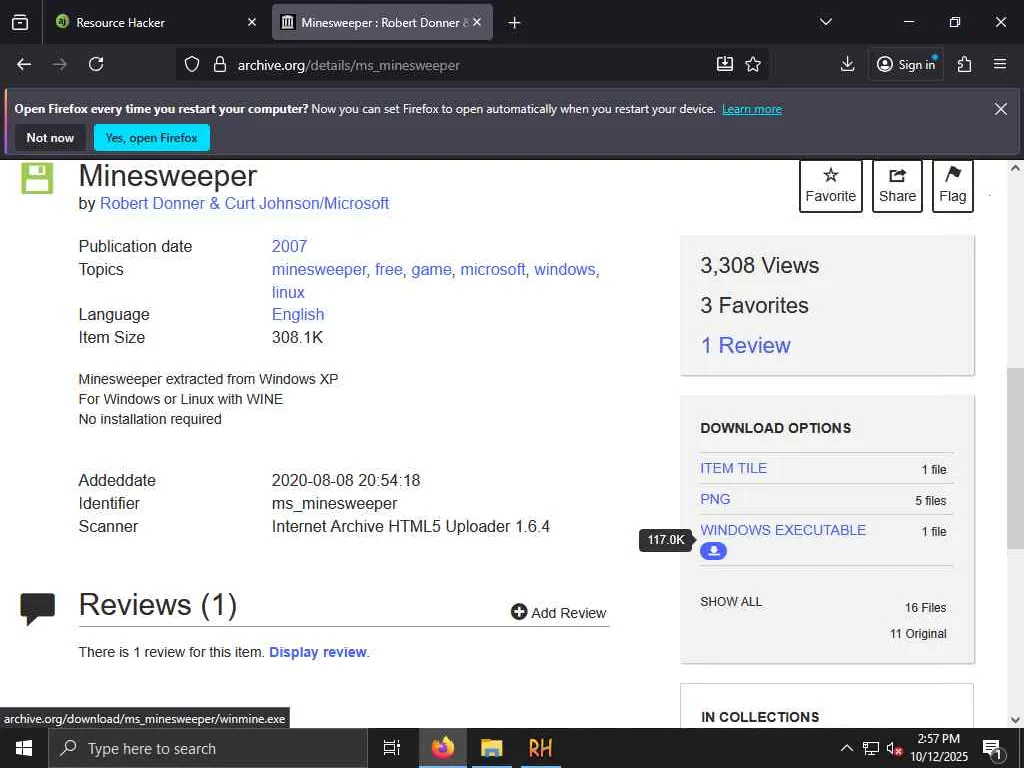Click the Add Review plus icon
The image size is (1024, 768).
519,612
